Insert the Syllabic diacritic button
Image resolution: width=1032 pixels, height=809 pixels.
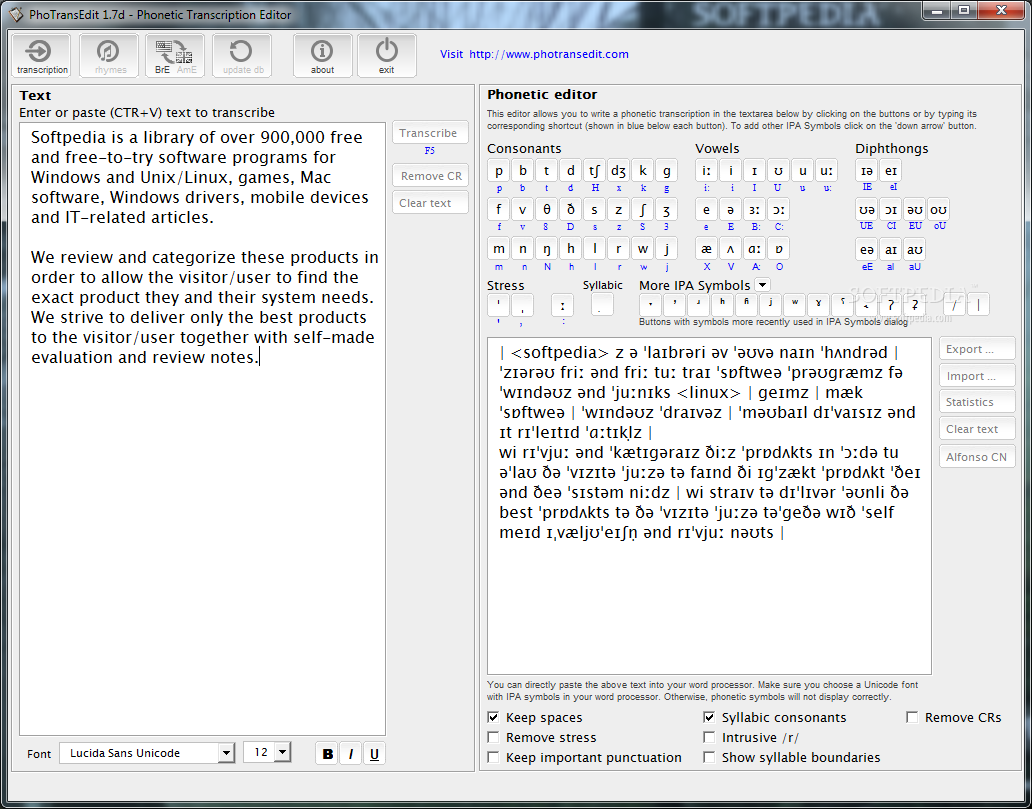[602, 305]
